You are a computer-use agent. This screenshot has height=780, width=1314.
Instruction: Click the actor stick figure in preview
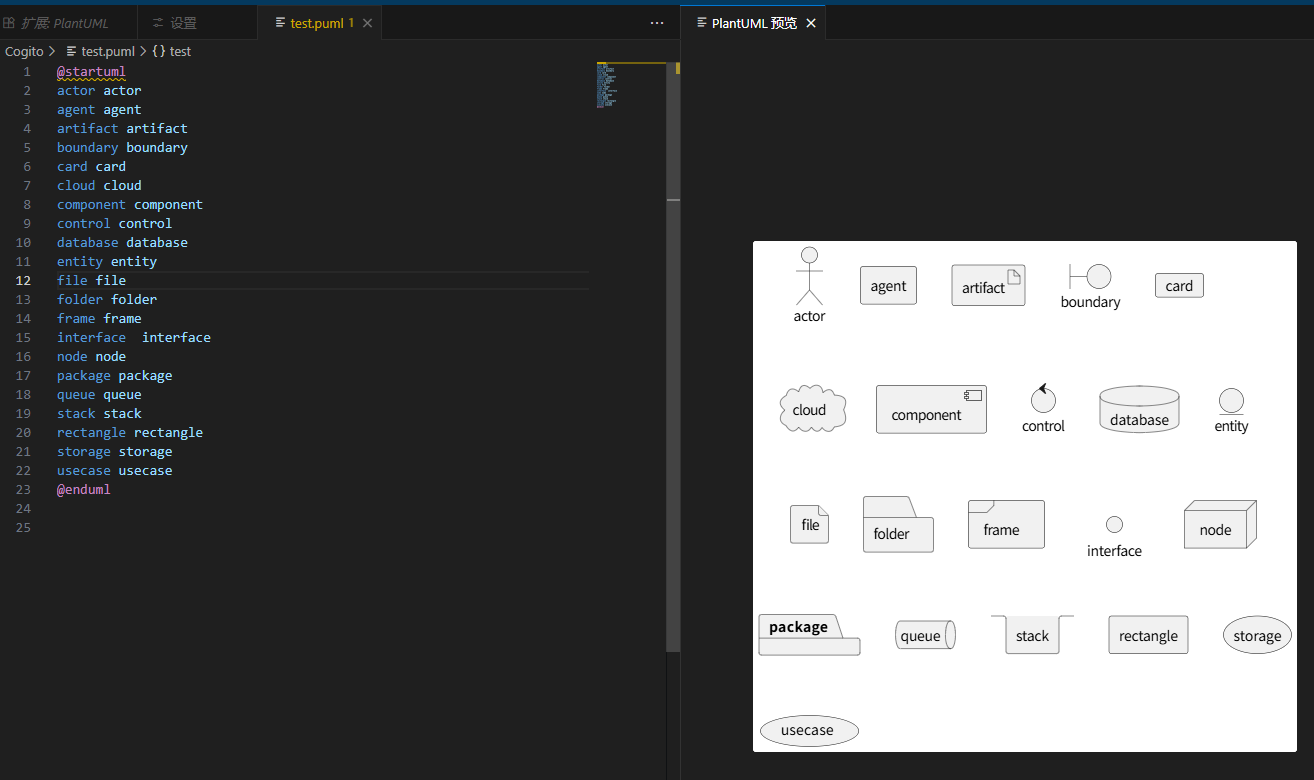click(x=809, y=276)
